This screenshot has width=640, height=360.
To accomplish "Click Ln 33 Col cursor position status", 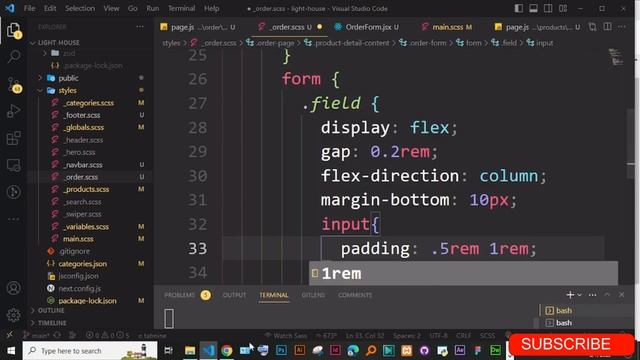I will (x=365, y=336).
